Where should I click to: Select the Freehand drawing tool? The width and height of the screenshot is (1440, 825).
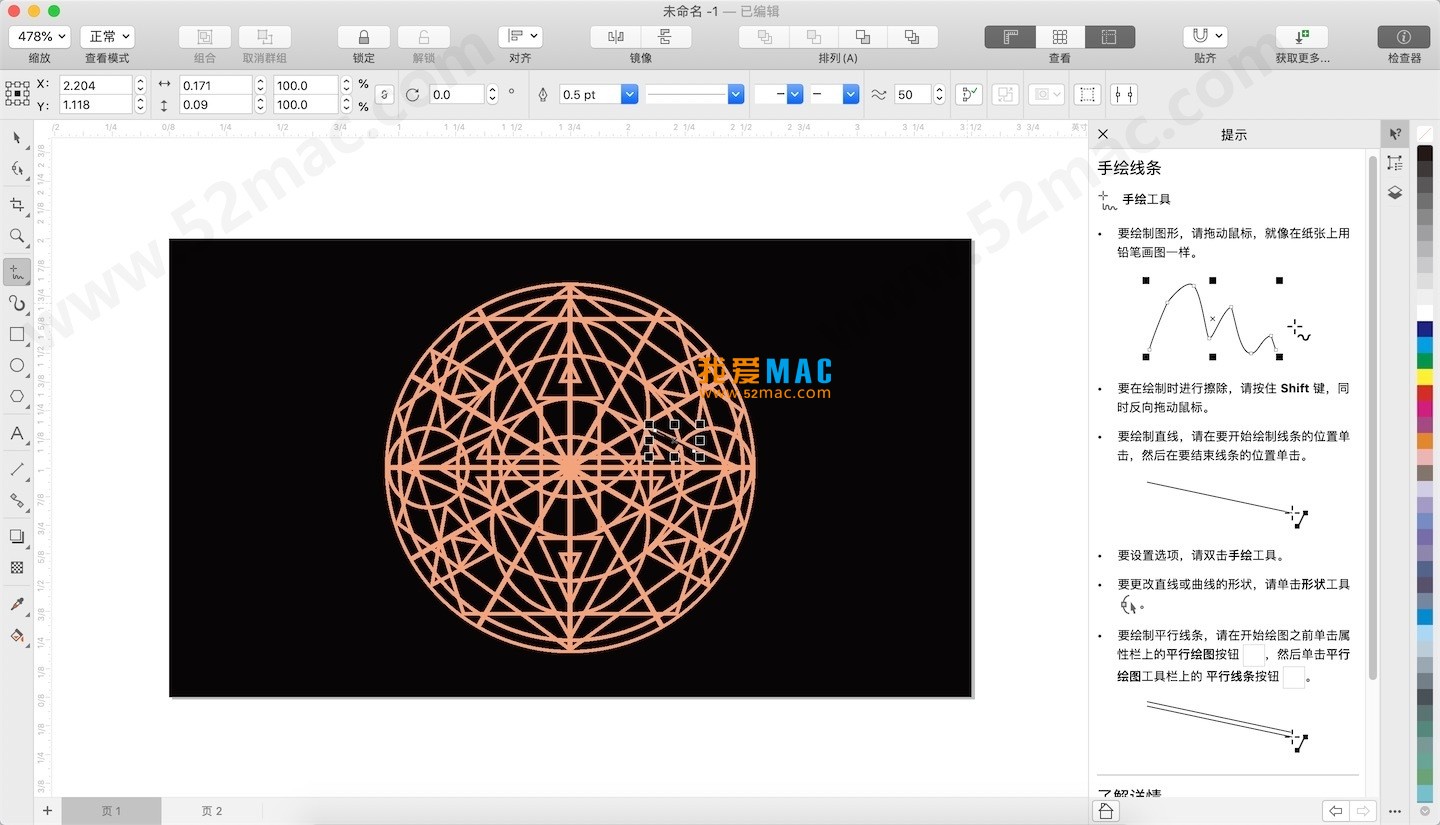(17, 271)
